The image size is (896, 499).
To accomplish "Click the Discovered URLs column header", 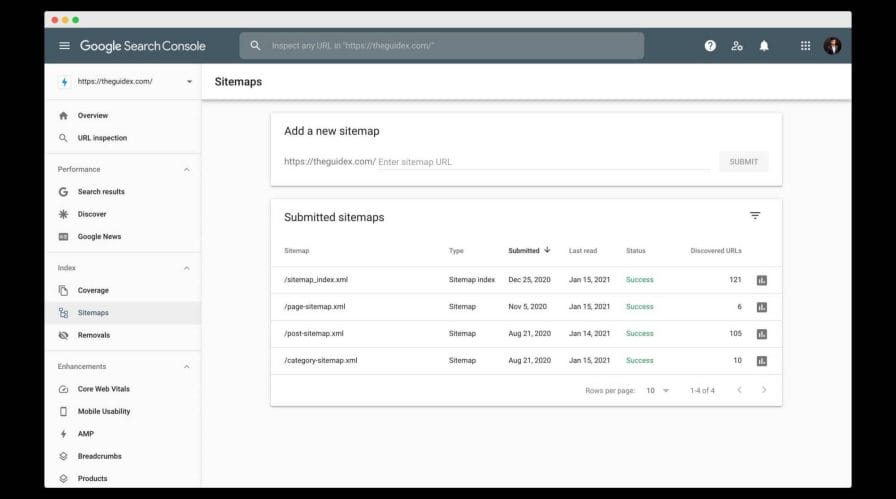I will pos(716,251).
